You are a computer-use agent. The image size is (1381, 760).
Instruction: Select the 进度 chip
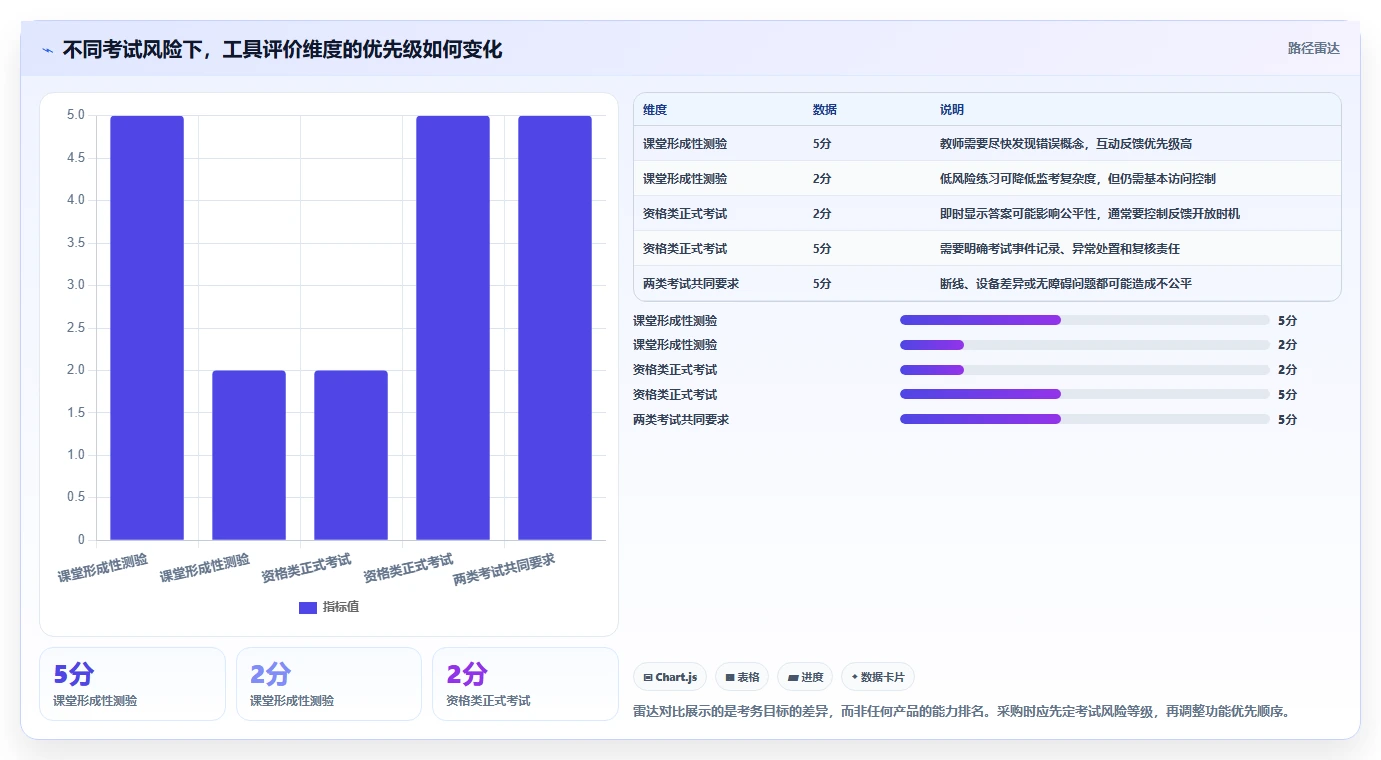coord(805,677)
